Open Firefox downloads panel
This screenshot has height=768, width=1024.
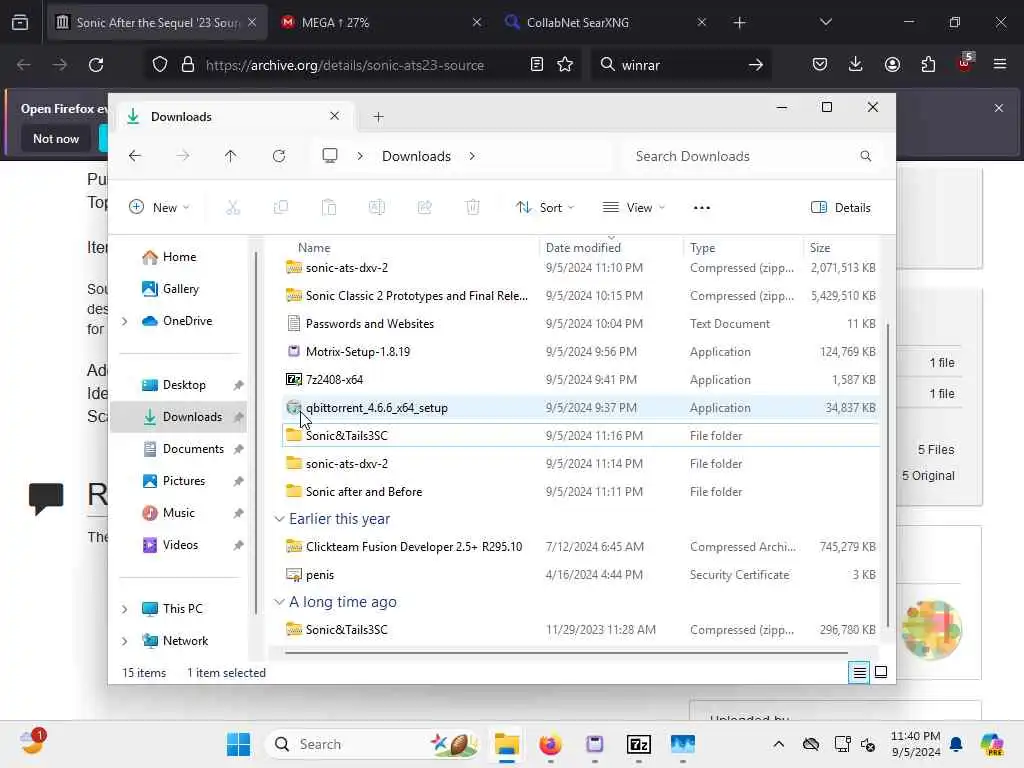tap(856, 65)
